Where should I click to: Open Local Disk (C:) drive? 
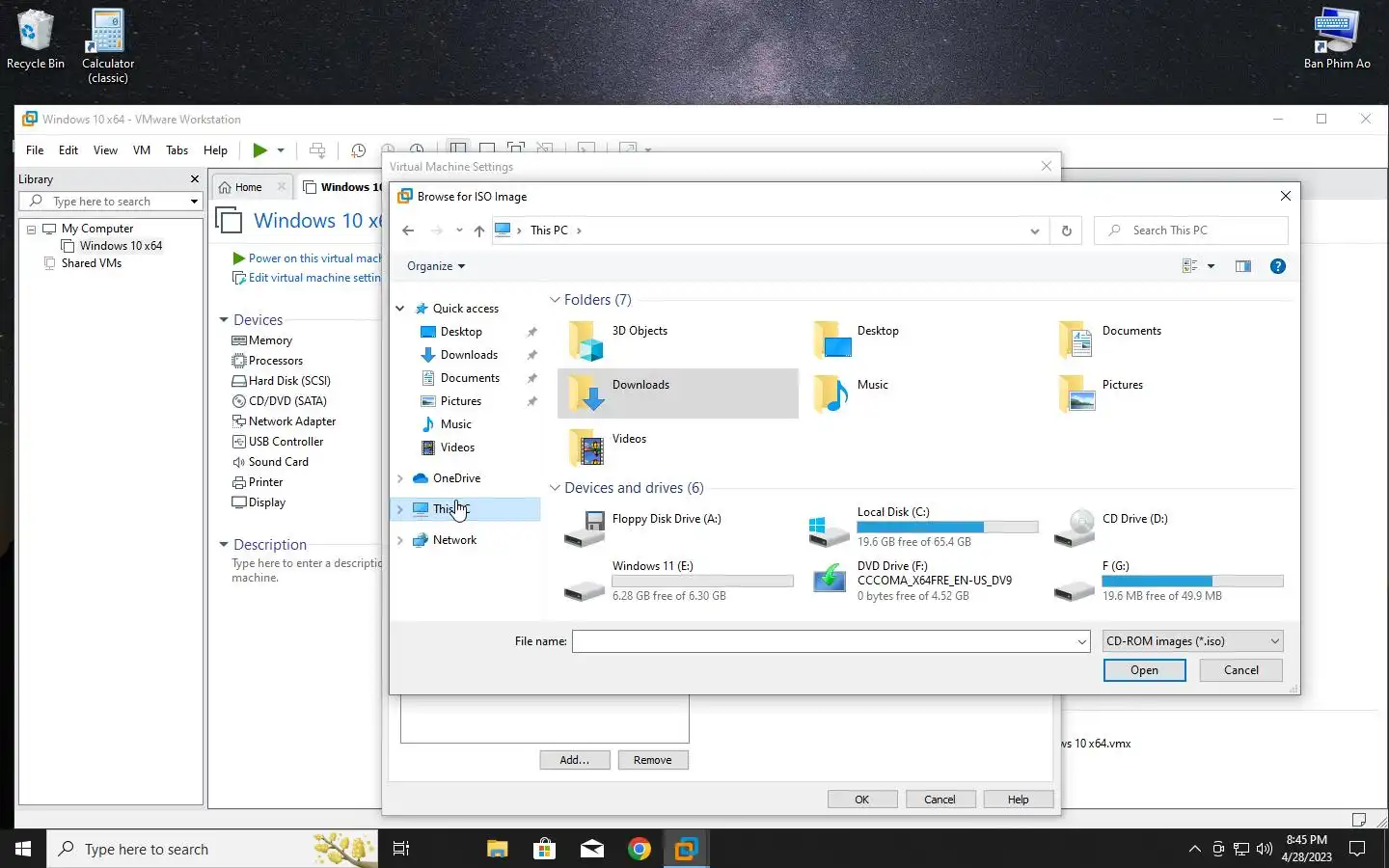(x=924, y=527)
